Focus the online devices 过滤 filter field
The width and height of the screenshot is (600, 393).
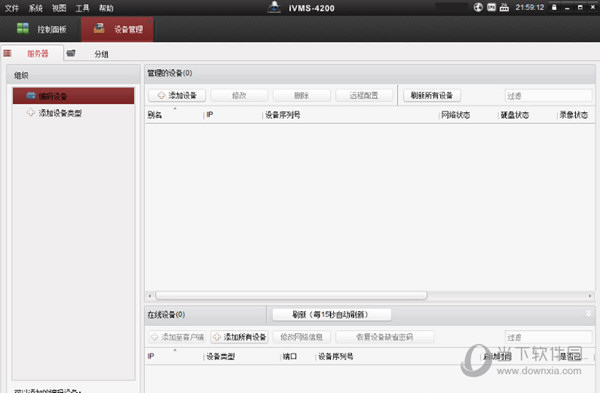point(548,337)
